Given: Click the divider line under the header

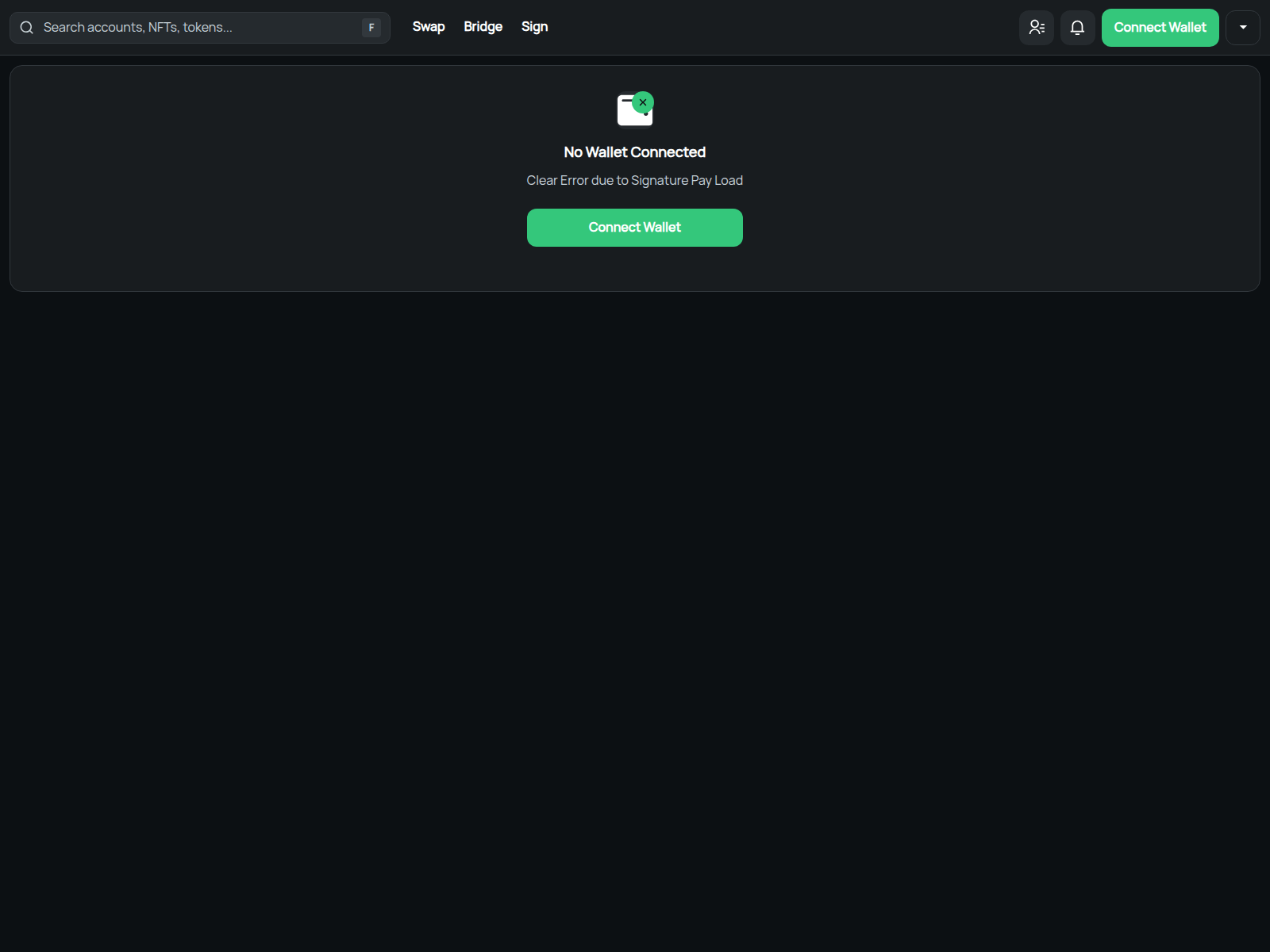Looking at the screenshot, I should [635, 55].
